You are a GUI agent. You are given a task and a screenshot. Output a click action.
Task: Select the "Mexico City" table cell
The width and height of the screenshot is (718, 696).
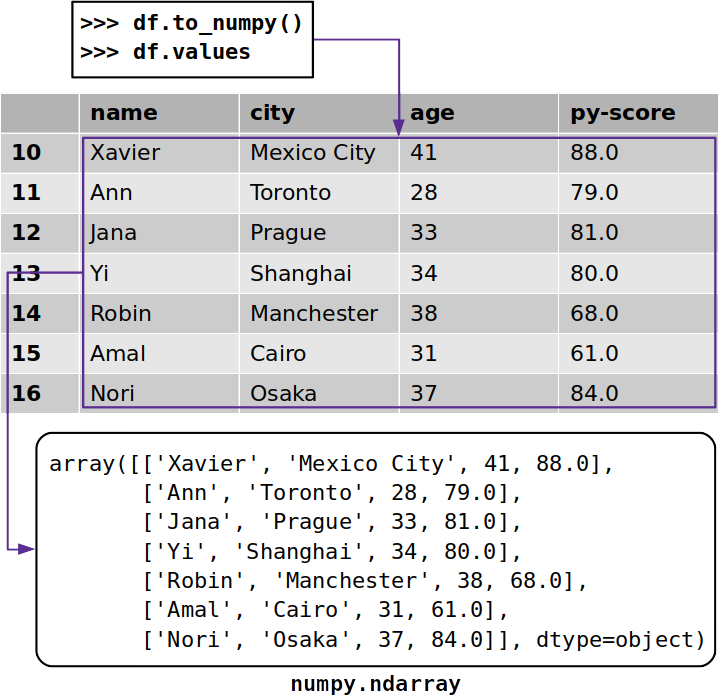coord(312,153)
